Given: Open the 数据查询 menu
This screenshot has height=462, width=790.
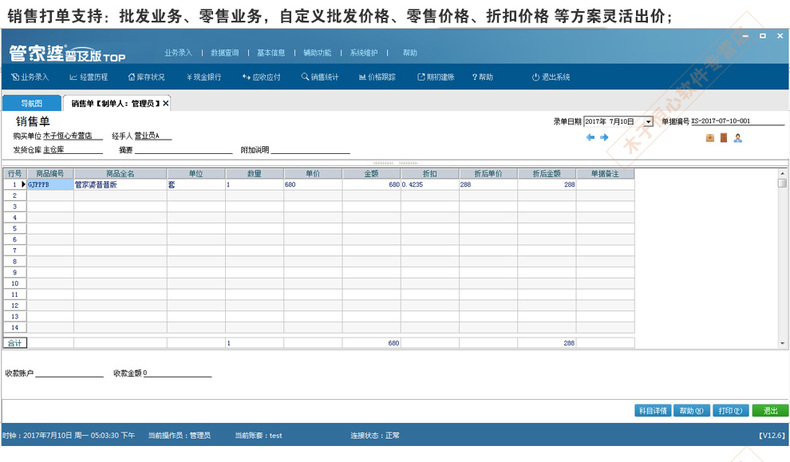Looking at the screenshot, I should click(225, 52).
